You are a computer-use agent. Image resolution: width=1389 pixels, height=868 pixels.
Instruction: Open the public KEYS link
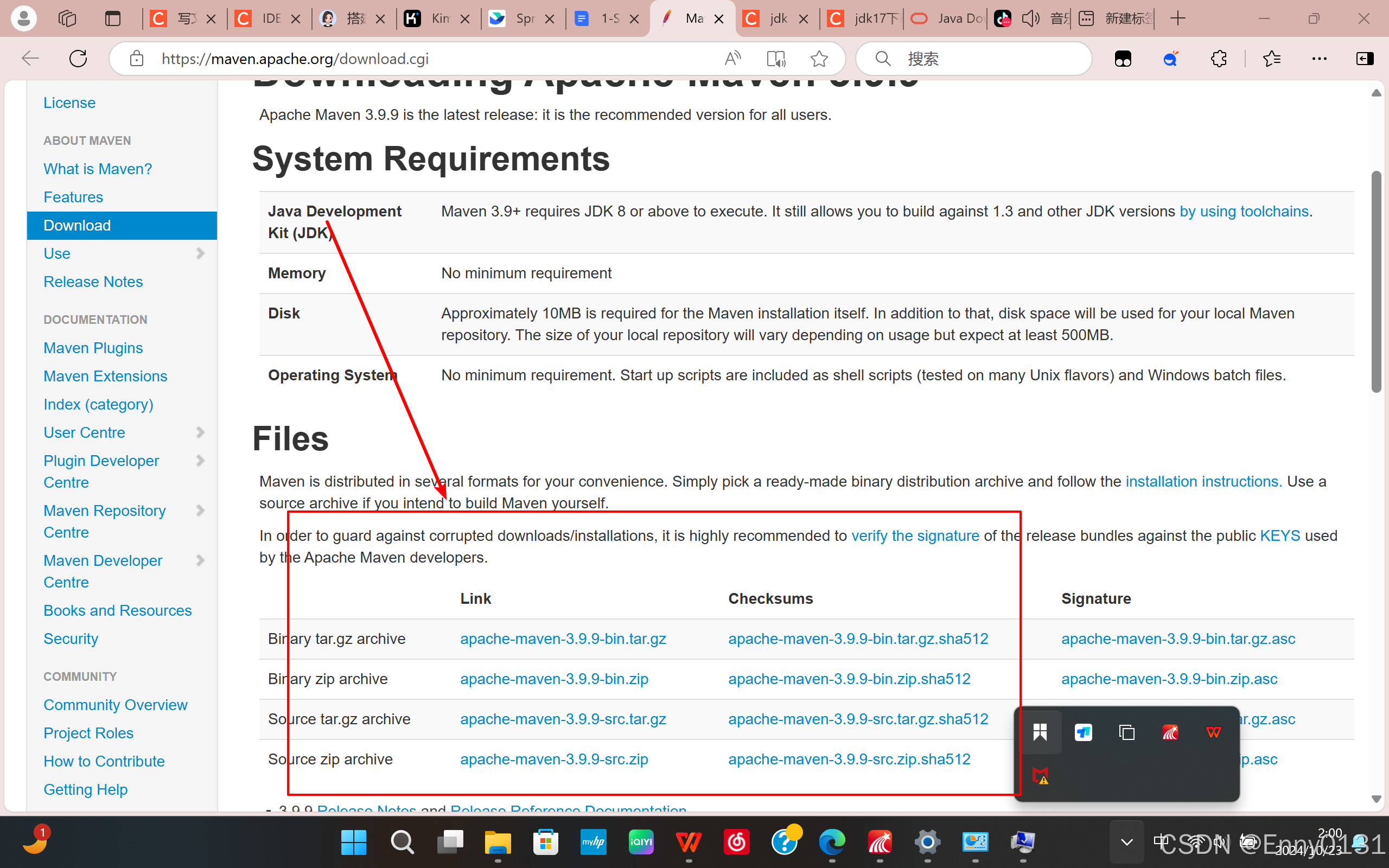1280,535
